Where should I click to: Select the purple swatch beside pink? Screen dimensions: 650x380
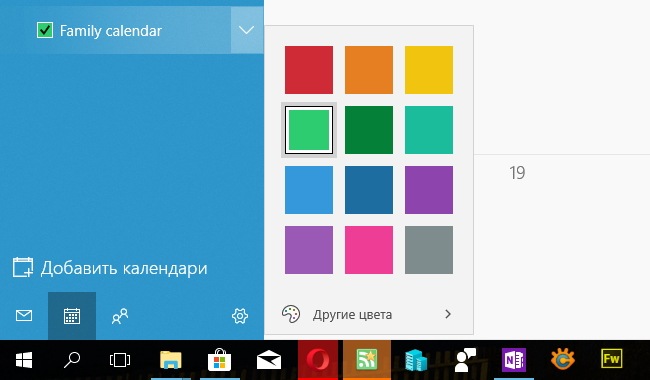tap(309, 250)
